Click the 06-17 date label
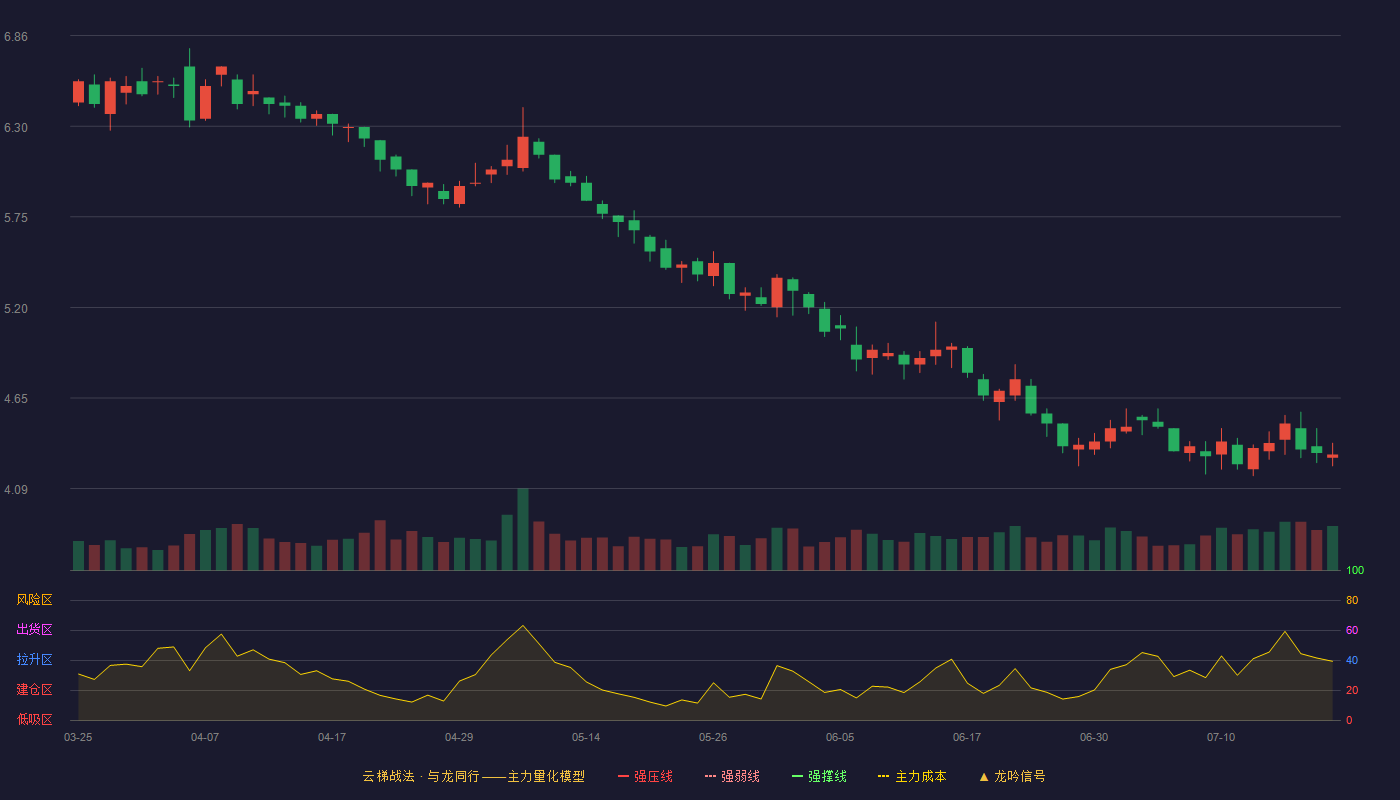Screen dimensions: 1400x800 [x=967, y=737]
